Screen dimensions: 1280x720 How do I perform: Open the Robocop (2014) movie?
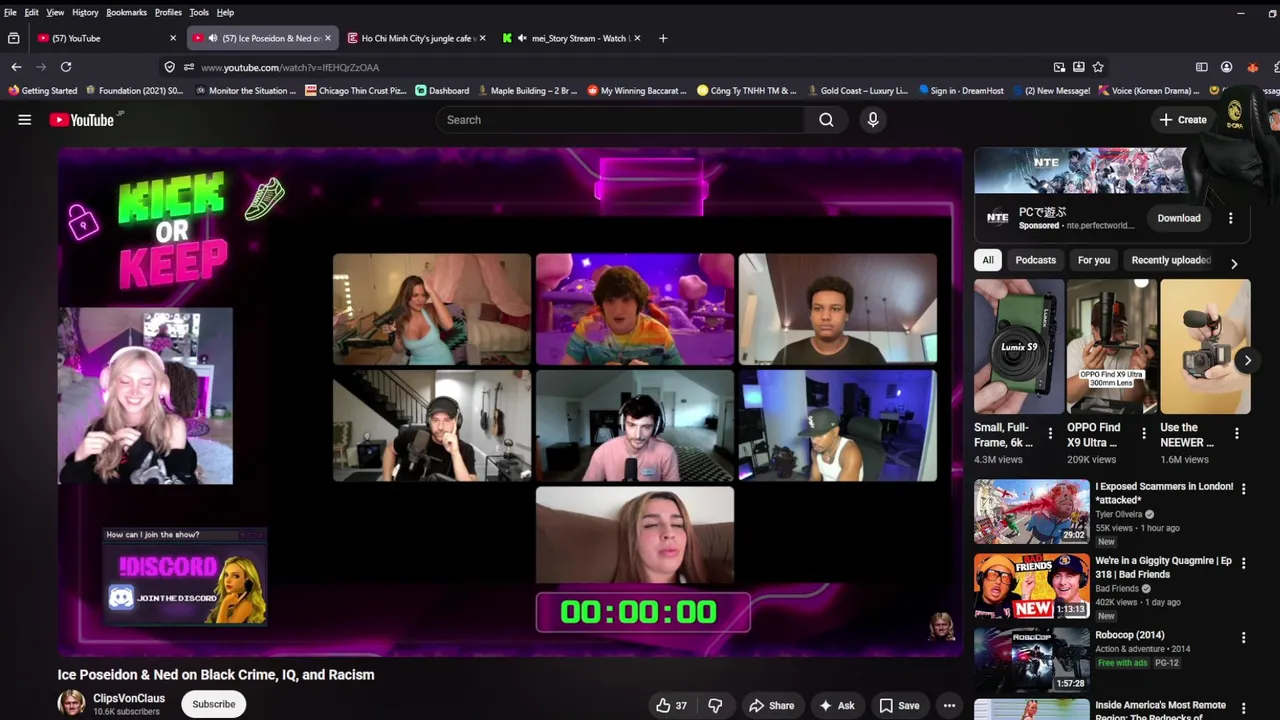tap(1032, 660)
